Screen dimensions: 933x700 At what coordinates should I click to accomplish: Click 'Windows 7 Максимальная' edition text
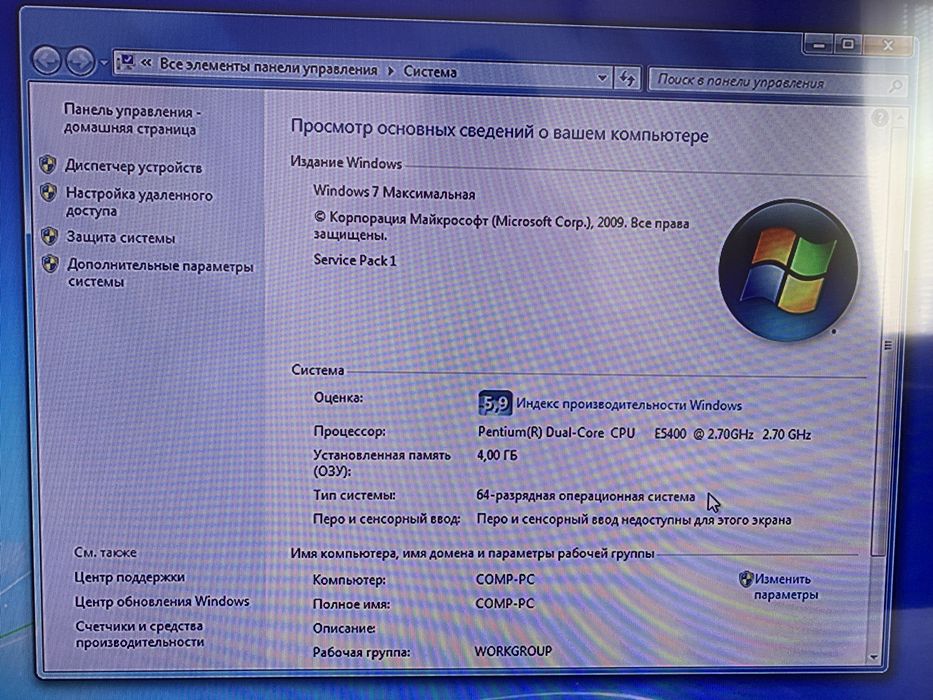tap(394, 193)
